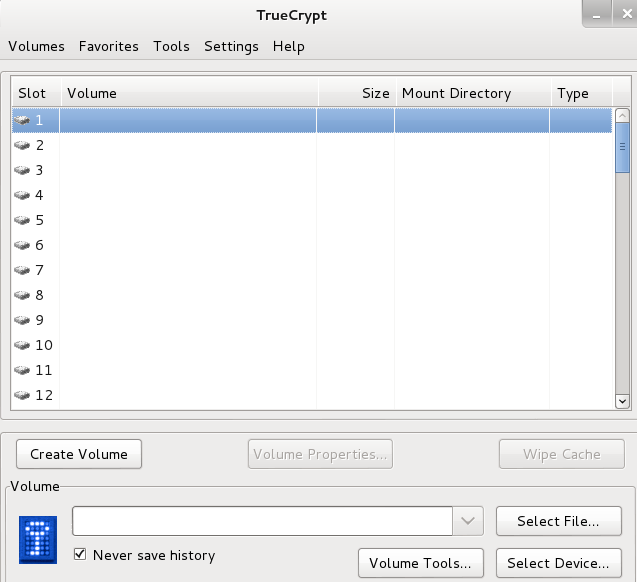Image resolution: width=637 pixels, height=582 pixels.
Task: Click the drive icon for slot 11
Action: click(22, 370)
